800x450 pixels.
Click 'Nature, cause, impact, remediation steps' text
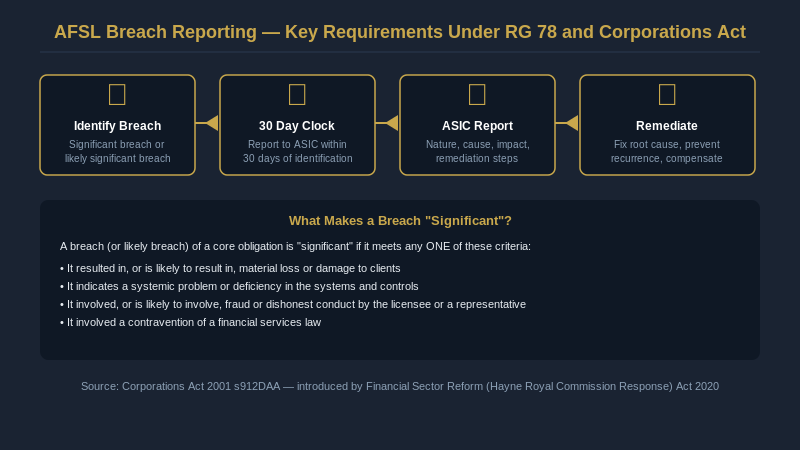tap(477, 152)
